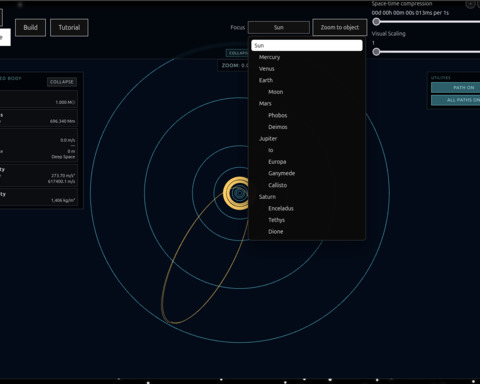Adjust the Visual Scaling slider handle
The image size is (480, 384).
click(x=376, y=52)
